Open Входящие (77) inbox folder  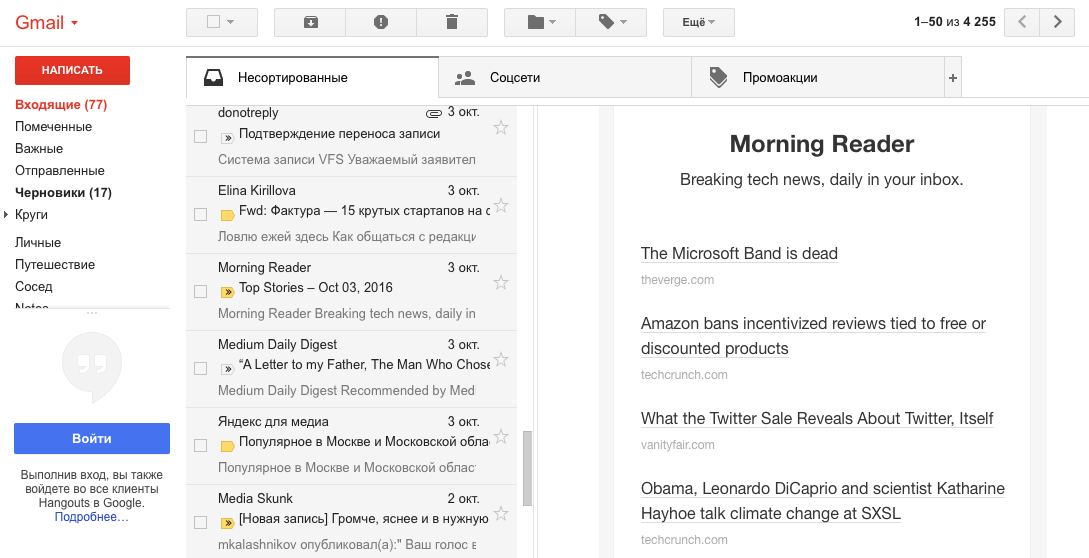tap(61, 105)
